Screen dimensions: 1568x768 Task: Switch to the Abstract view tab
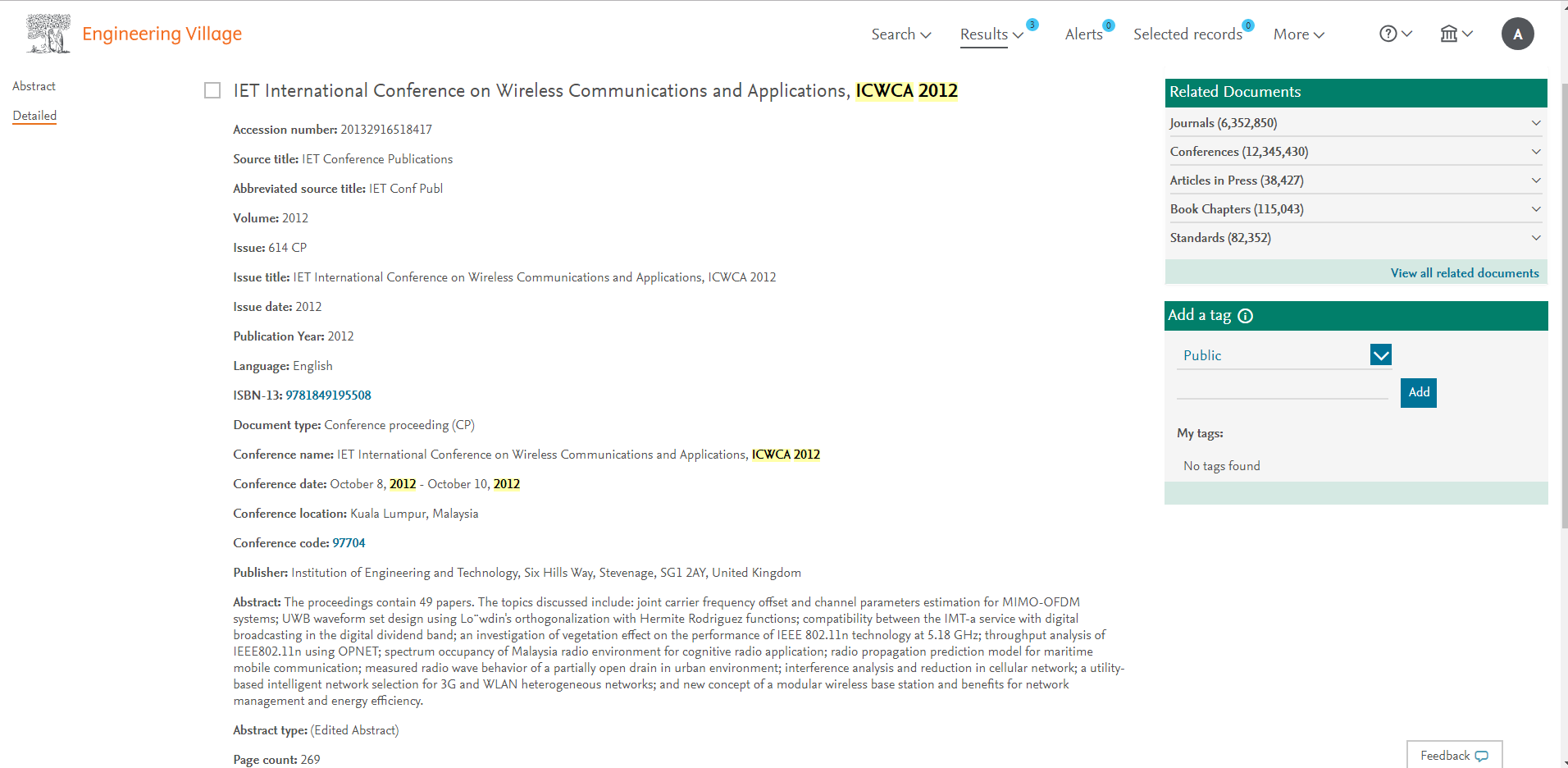pyautogui.click(x=34, y=86)
